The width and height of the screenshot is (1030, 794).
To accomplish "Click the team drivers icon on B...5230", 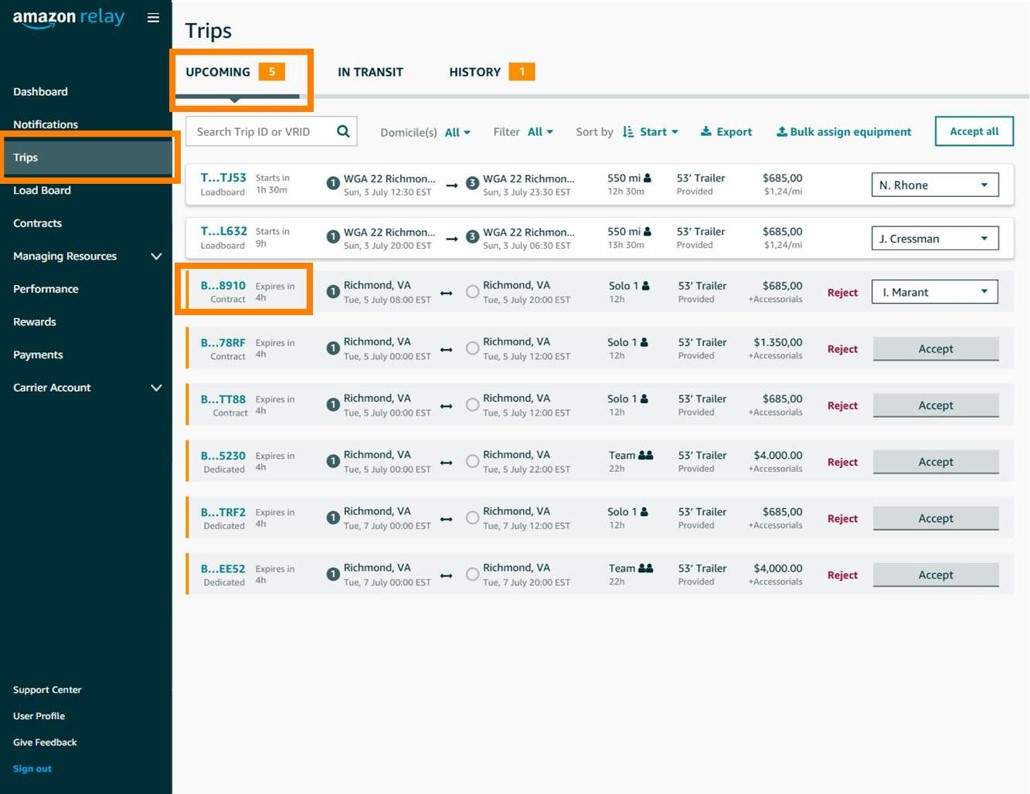I will [x=645, y=455].
